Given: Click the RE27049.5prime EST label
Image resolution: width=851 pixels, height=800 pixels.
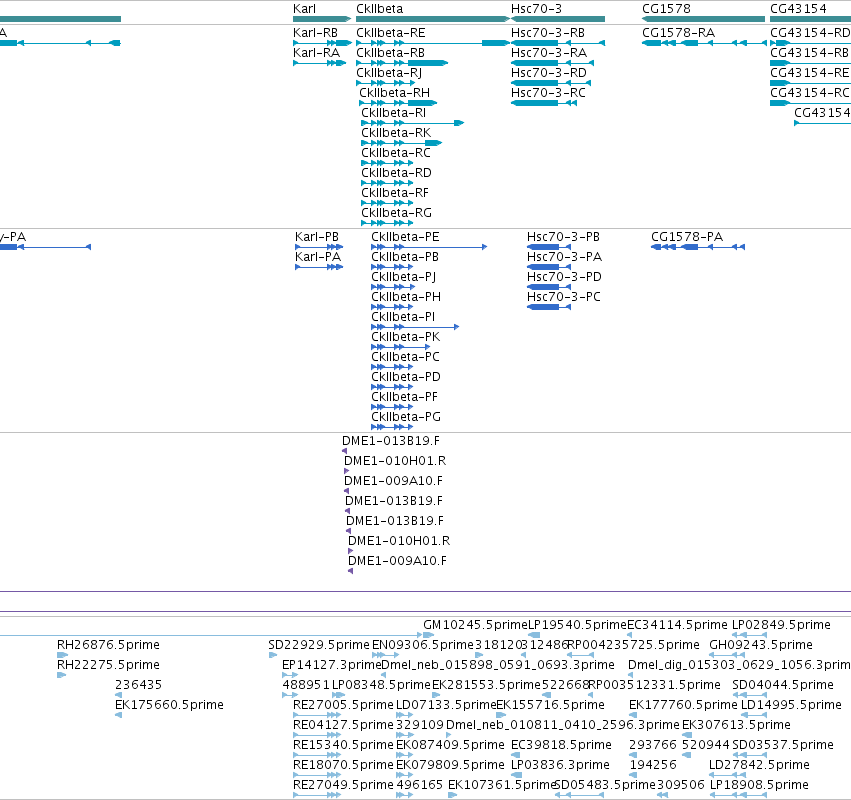Looking at the screenshot, I should click(x=344, y=786).
